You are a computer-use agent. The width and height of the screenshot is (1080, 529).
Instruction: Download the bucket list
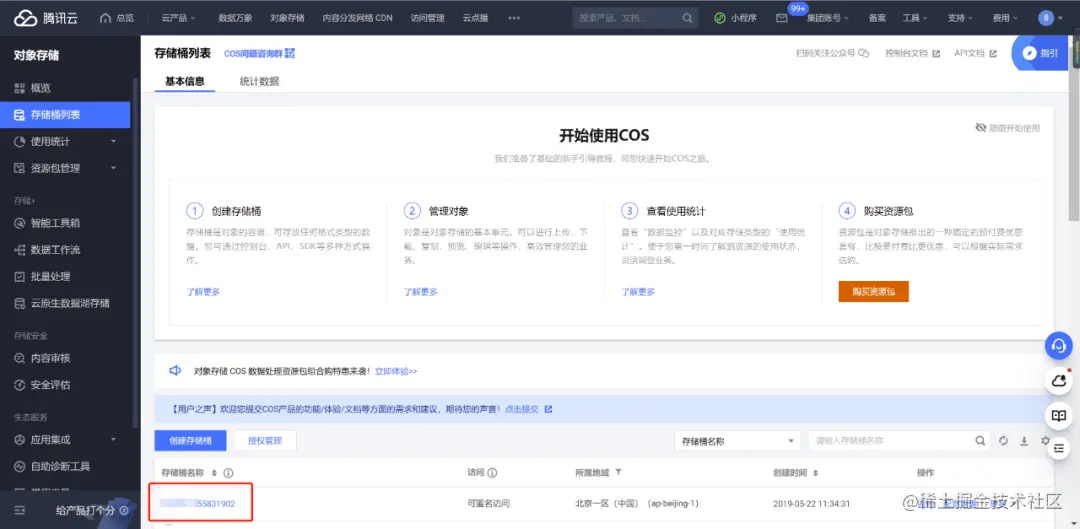pos(1024,441)
